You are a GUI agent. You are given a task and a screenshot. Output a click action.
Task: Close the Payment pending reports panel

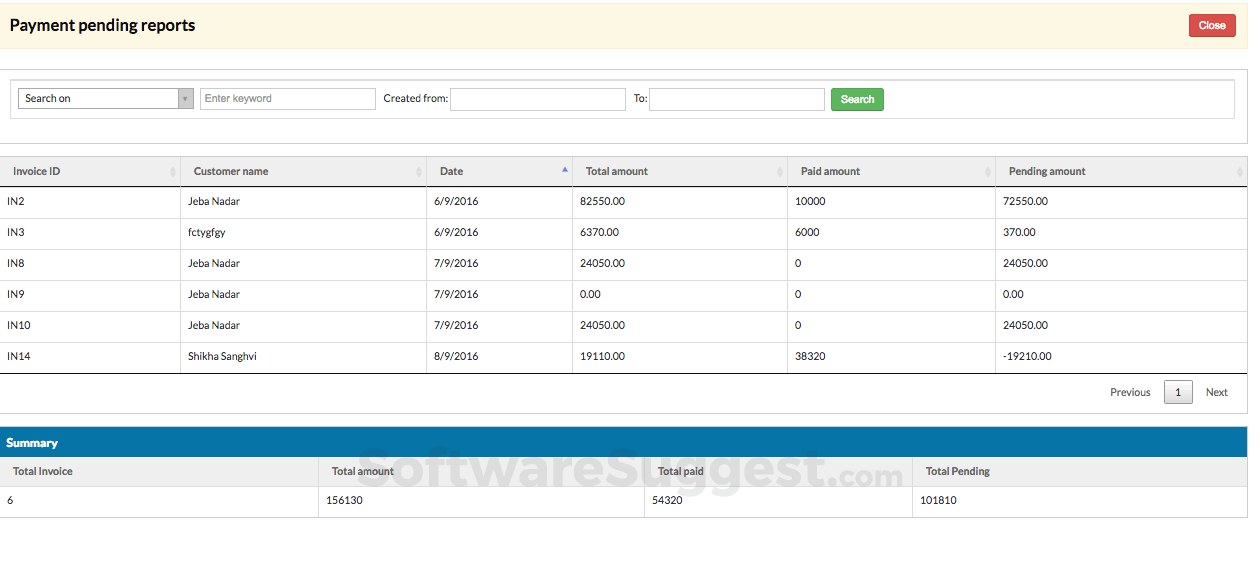click(1212, 26)
